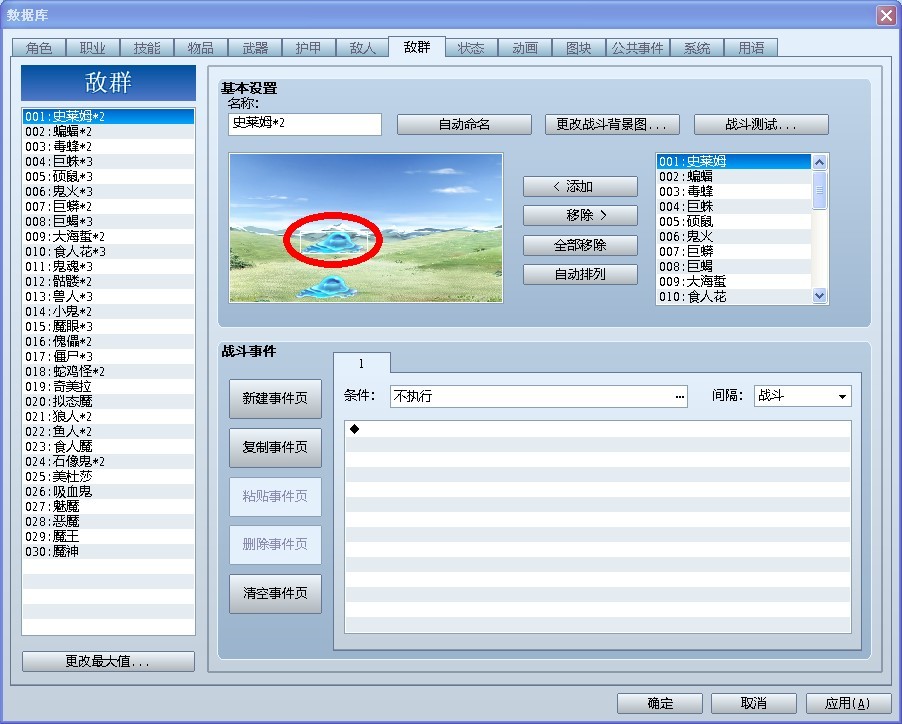Screen dimensions: 902x724
Task: Go to the 系统 tab
Action: click(697, 48)
